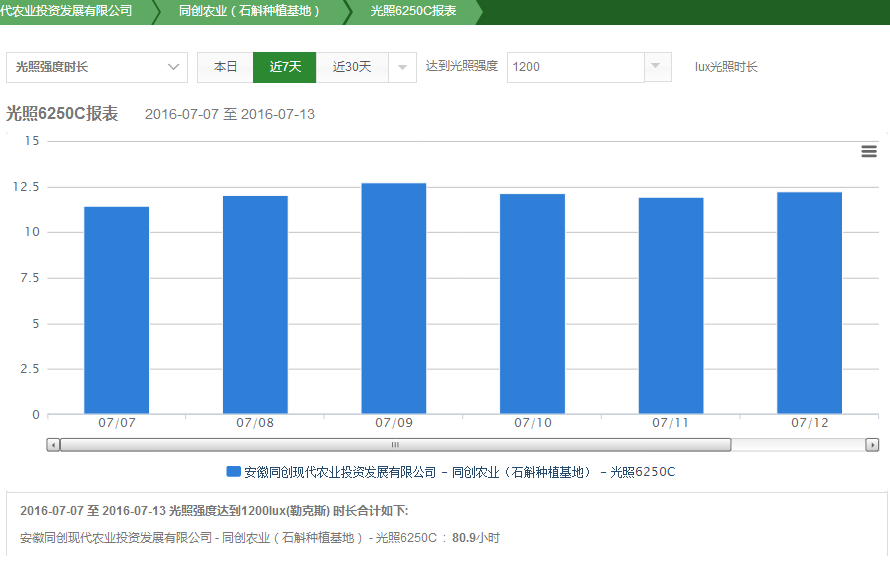Go to the 代农业投资发展有限公司 breadcrumb
The width and height of the screenshot is (890, 563).
(68, 11)
